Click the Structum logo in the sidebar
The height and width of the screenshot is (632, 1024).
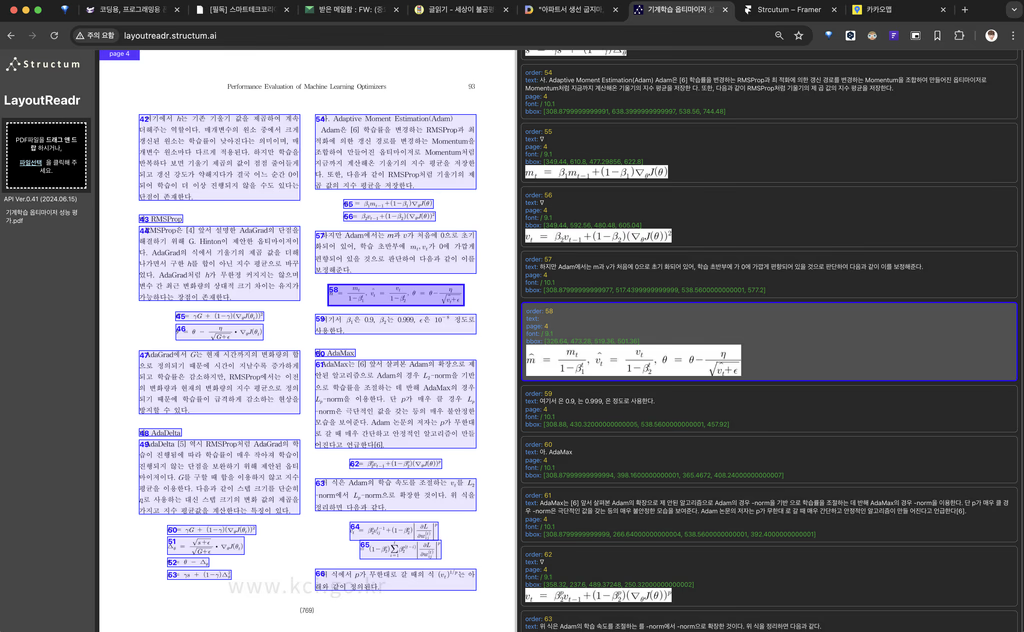[42, 65]
